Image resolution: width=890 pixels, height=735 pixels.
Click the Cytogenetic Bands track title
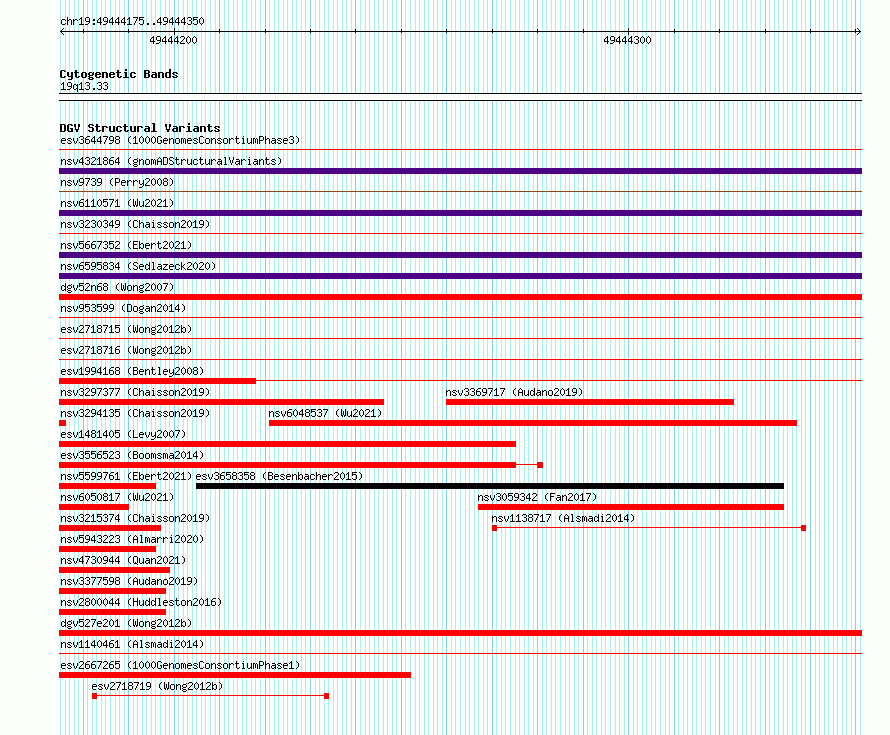(119, 74)
